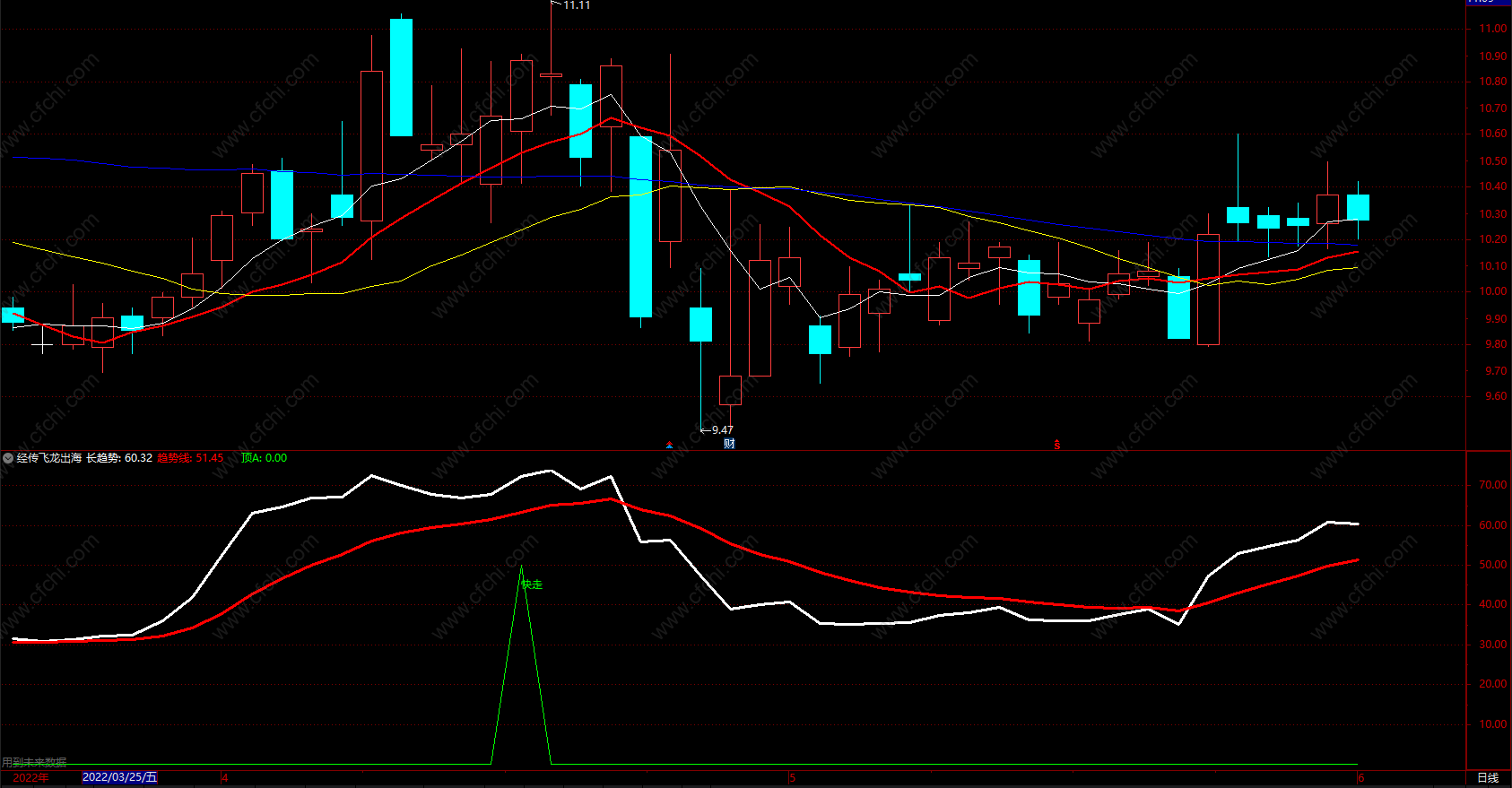Click month 4 marker on time axis

click(x=225, y=777)
